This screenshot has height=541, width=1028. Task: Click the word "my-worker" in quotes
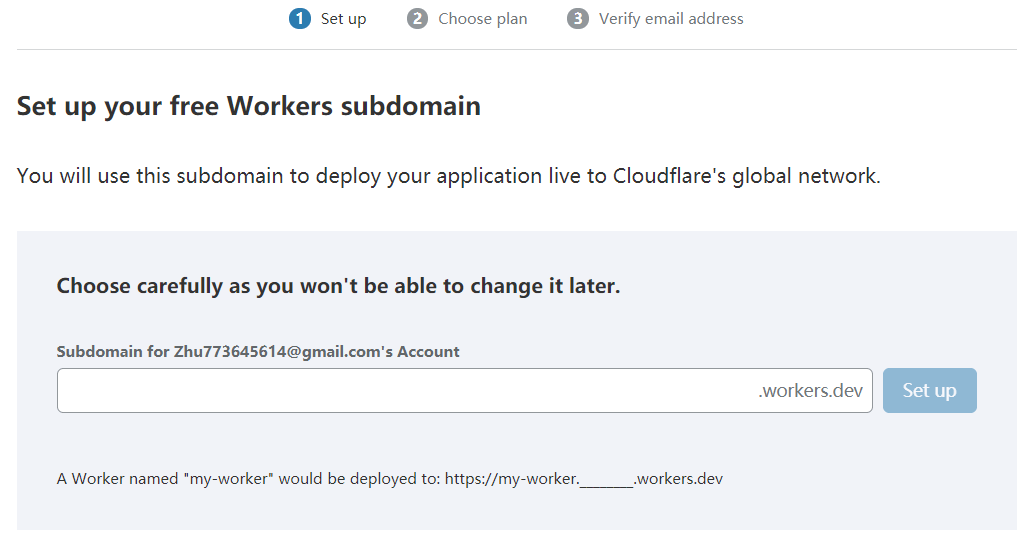227,479
